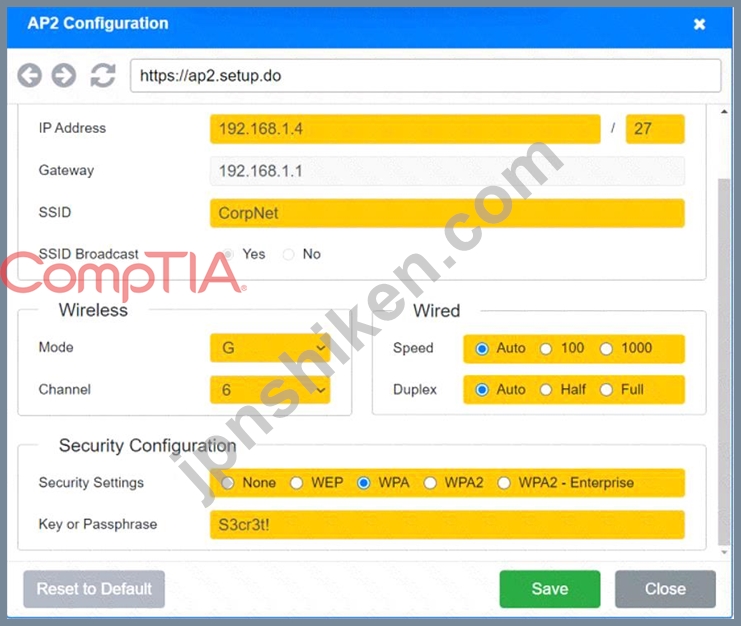Select No for SSID Broadcast
This screenshot has width=741, height=626.
(x=288, y=254)
